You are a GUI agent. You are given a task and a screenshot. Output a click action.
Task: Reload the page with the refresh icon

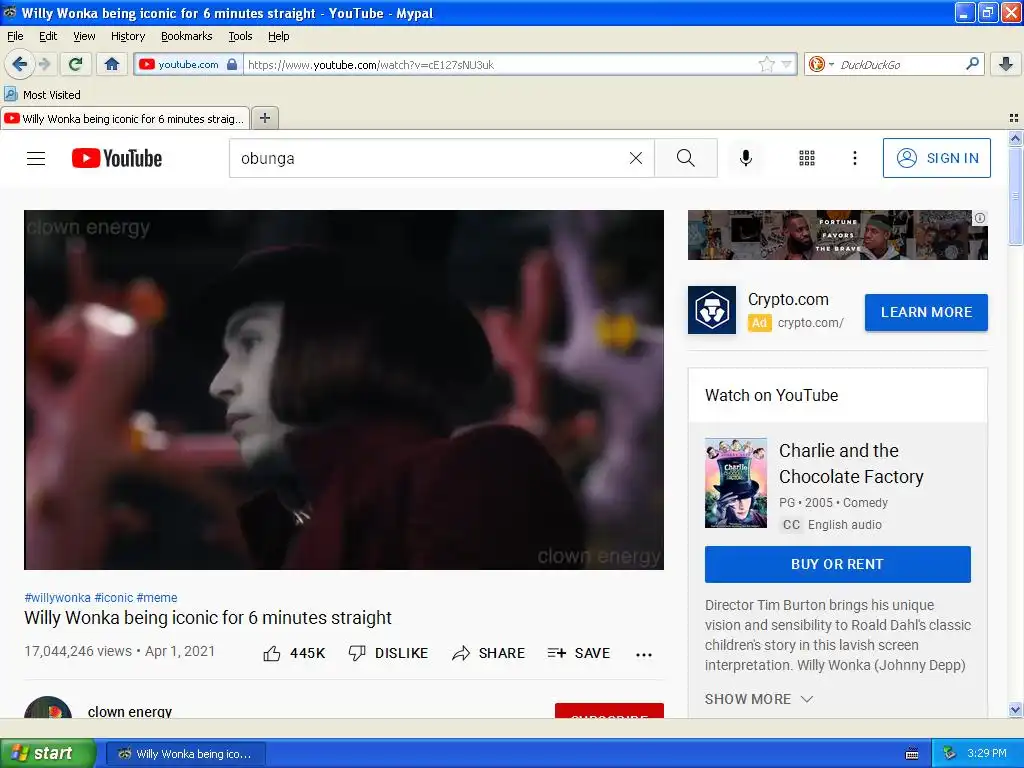pos(75,64)
